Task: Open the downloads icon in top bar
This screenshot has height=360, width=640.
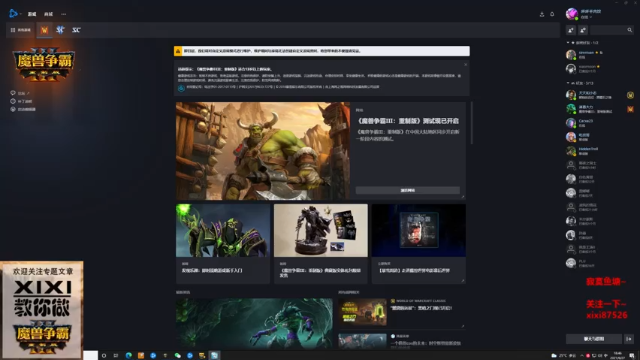Action: tap(542, 14)
